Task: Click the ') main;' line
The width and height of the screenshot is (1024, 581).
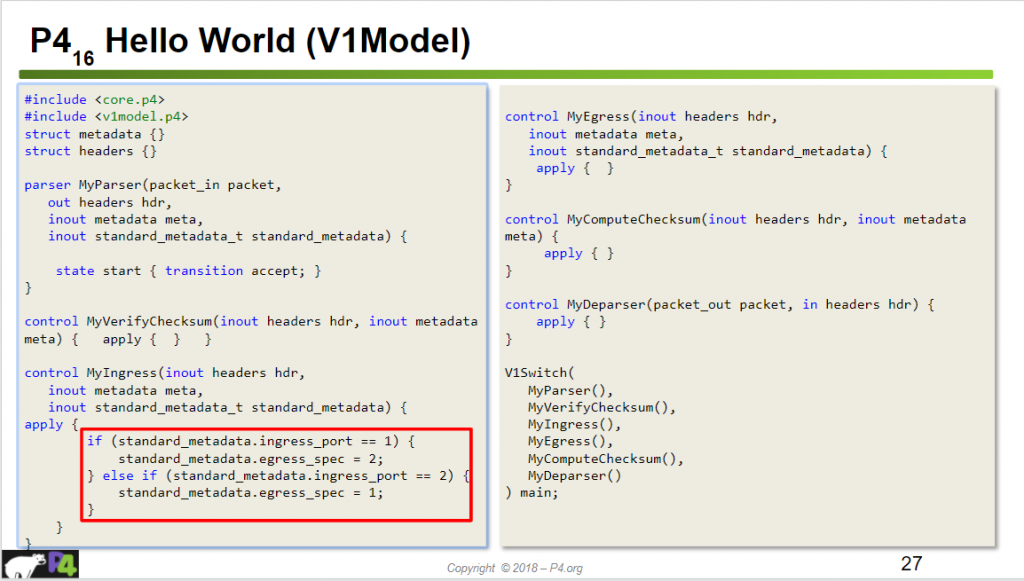Action: (532, 493)
